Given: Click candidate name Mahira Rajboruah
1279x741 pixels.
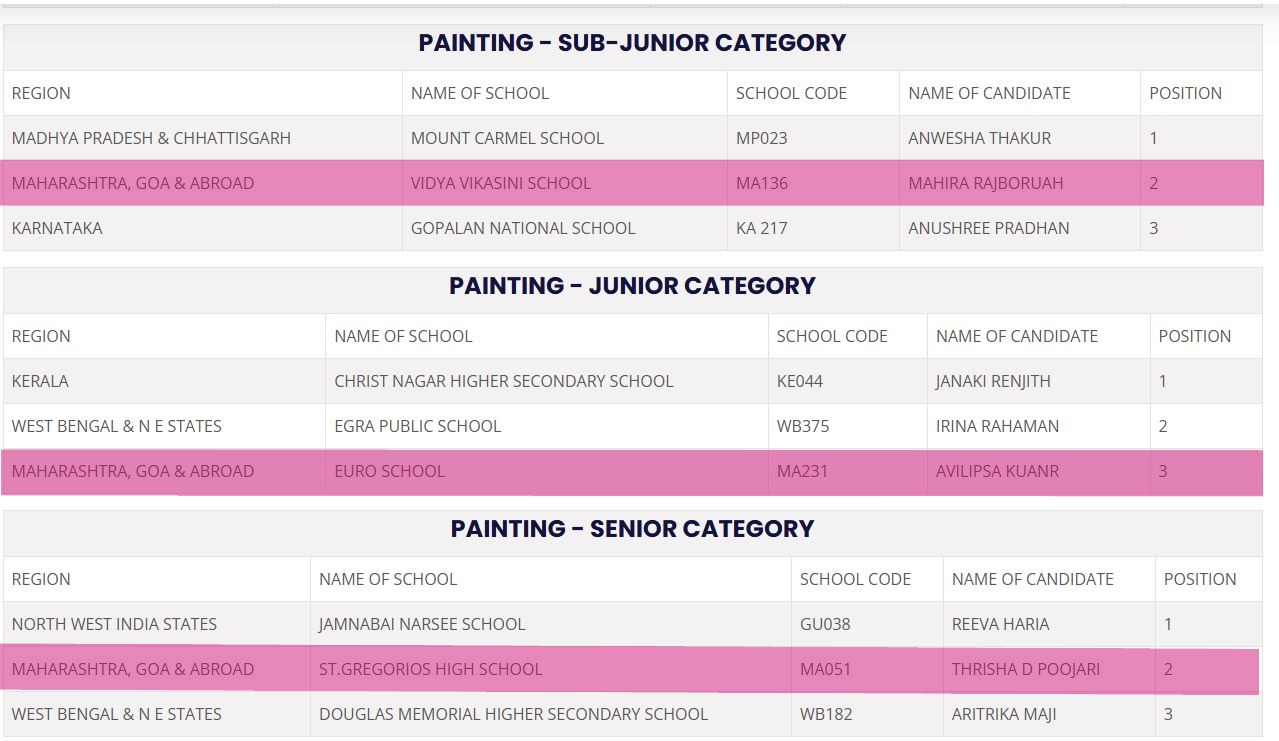Looking at the screenshot, I should [985, 183].
